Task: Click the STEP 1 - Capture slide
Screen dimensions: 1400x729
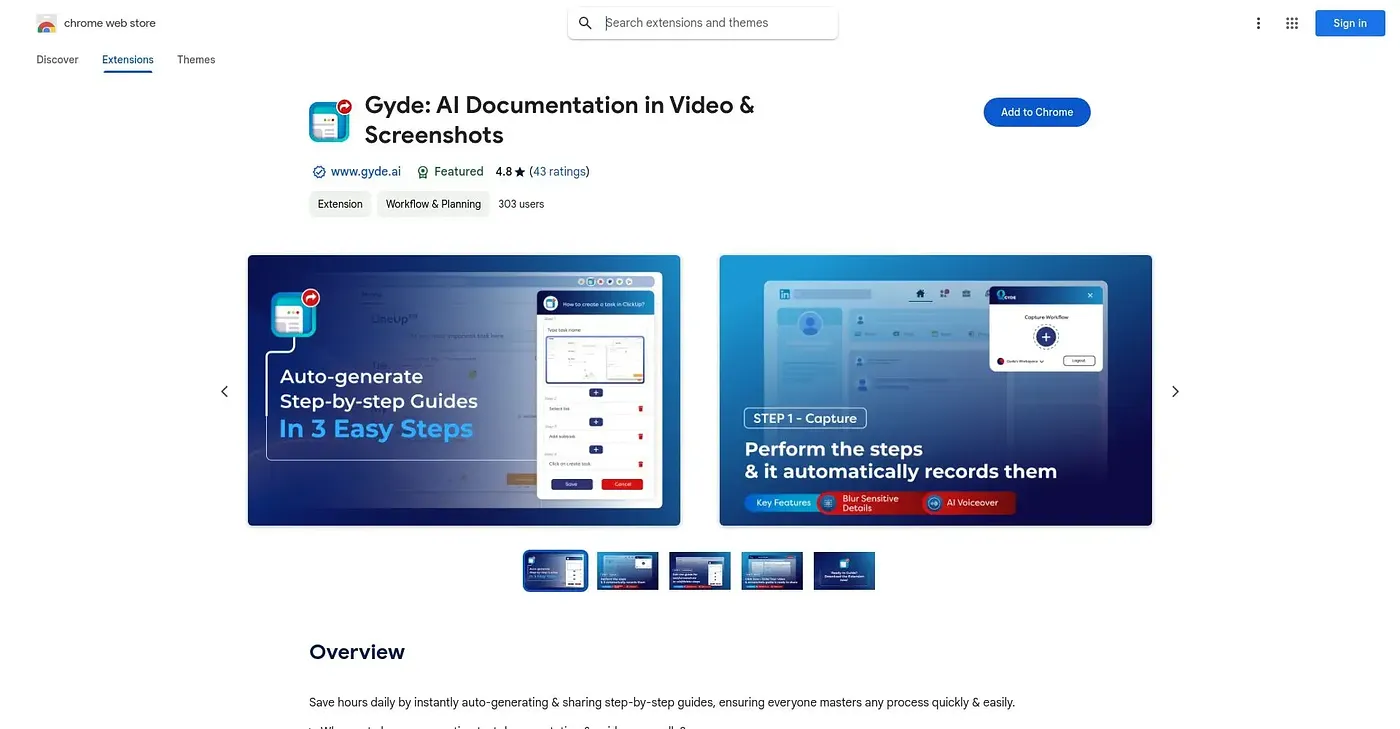Action: 936,390
